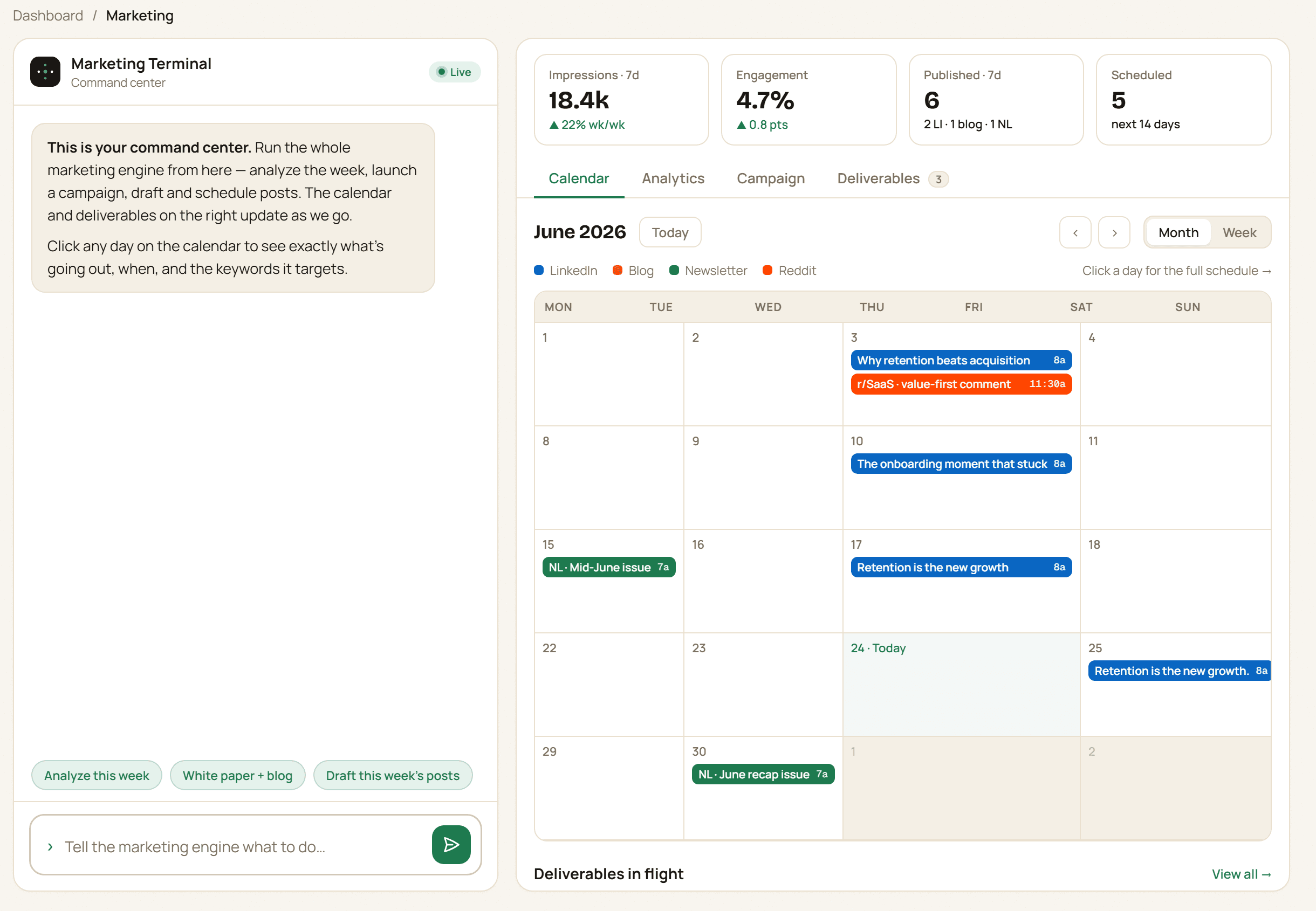The image size is (1316, 911).
Task: Open the Calendar tab
Action: (x=578, y=178)
